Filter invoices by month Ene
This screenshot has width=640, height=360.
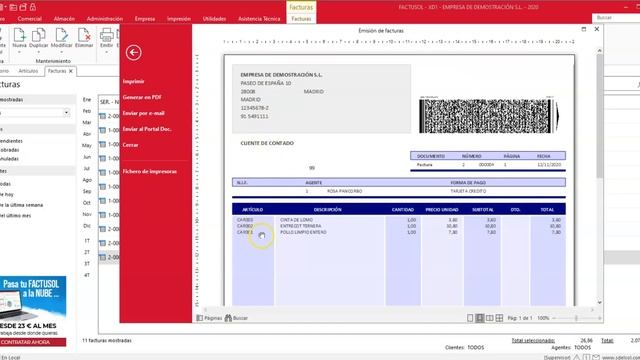click(x=87, y=100)
